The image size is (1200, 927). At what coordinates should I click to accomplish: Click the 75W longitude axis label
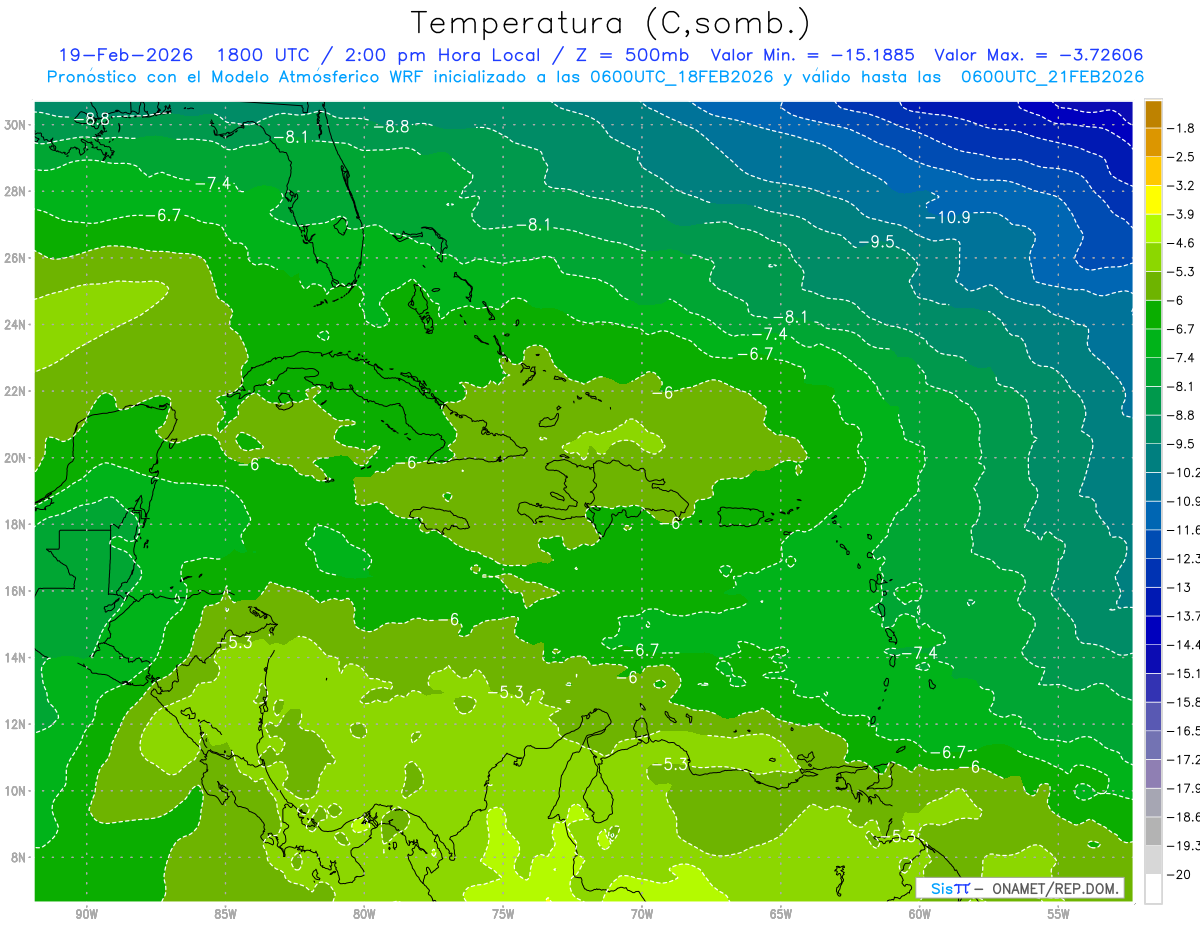pyautogui.click(x=503, y=914)
